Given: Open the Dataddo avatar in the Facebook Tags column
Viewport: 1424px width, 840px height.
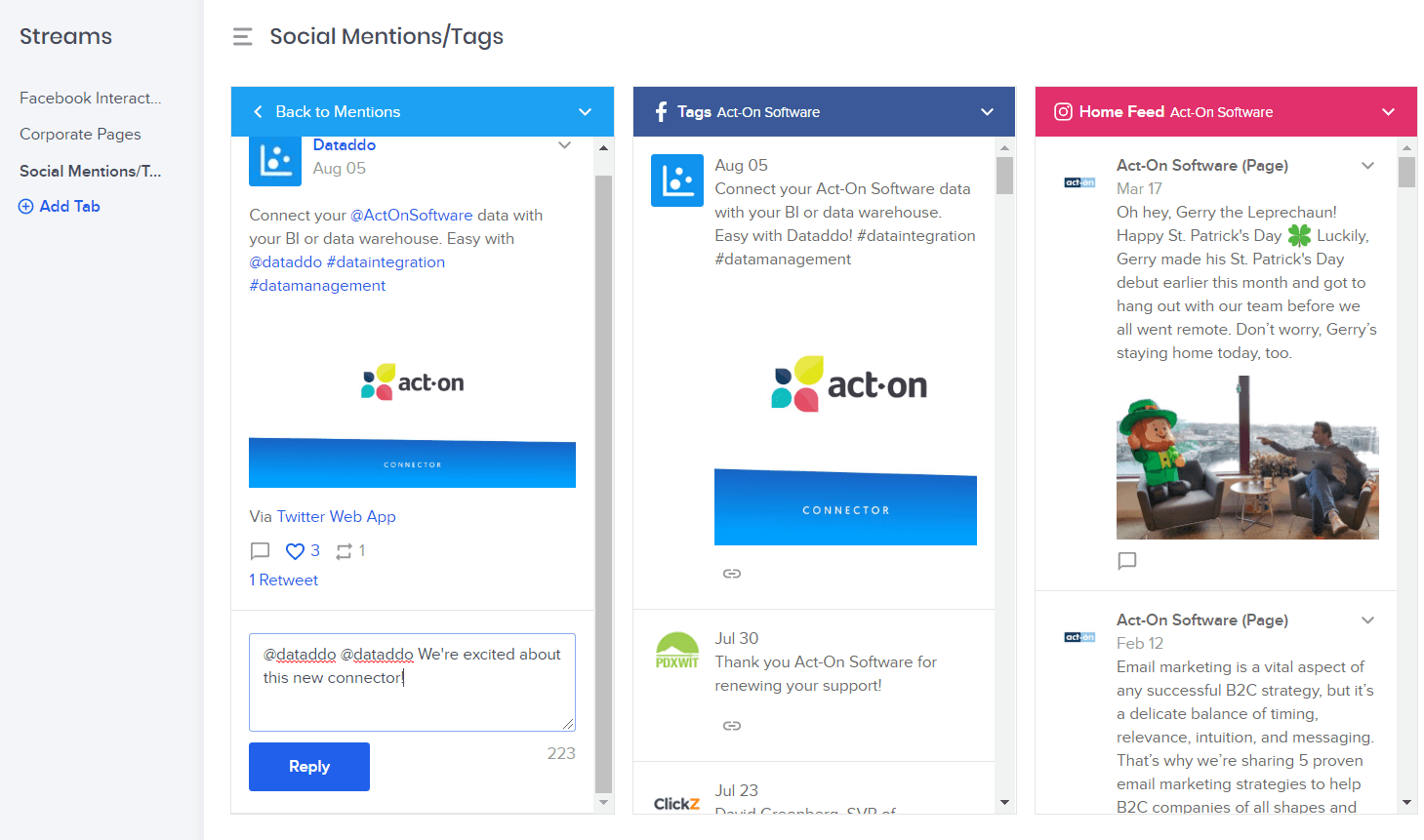Looking at the screenshot, I should pos(677,180).
